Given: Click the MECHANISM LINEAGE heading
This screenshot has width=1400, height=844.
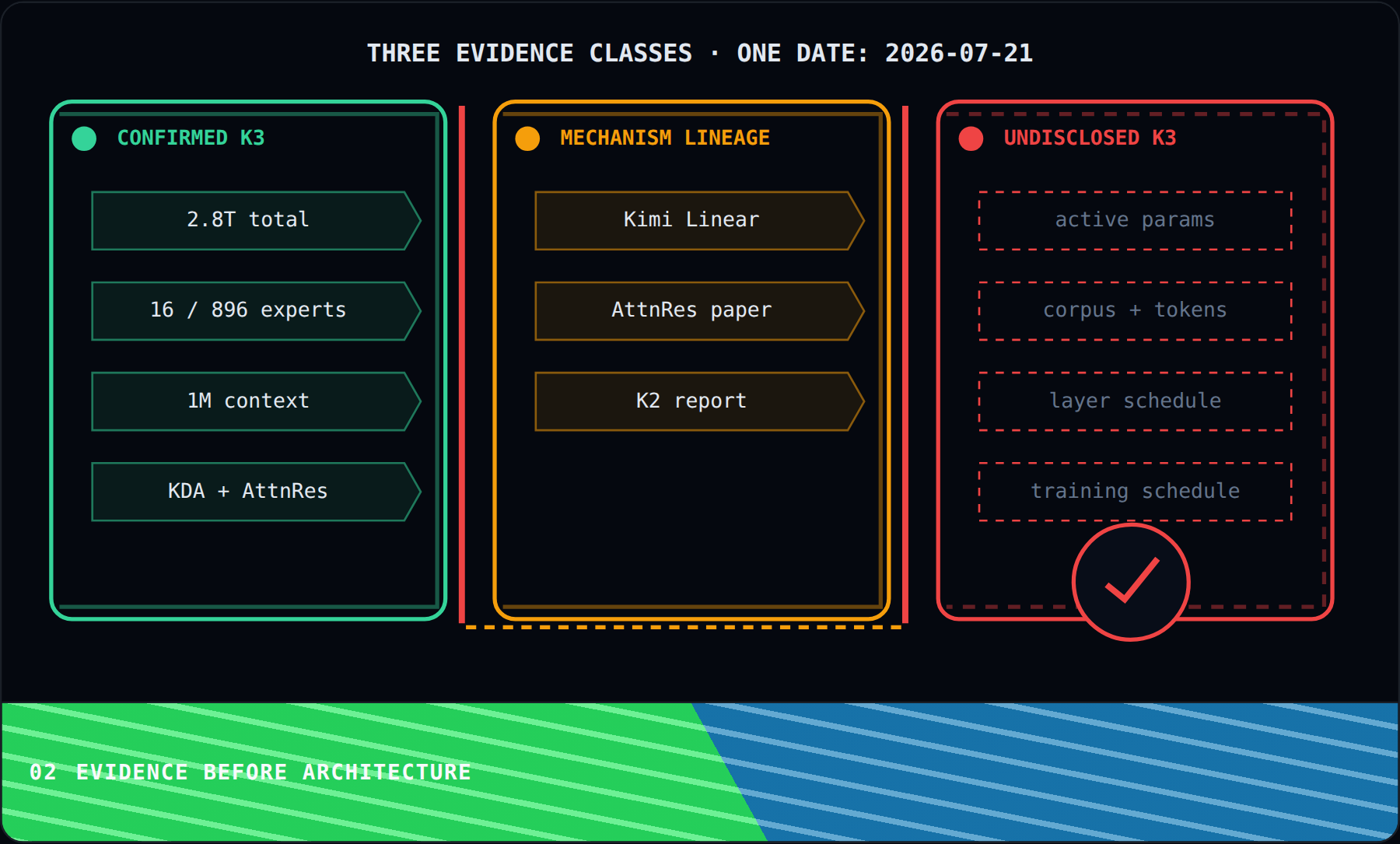Looking at the screenshot, I should 665,138.
